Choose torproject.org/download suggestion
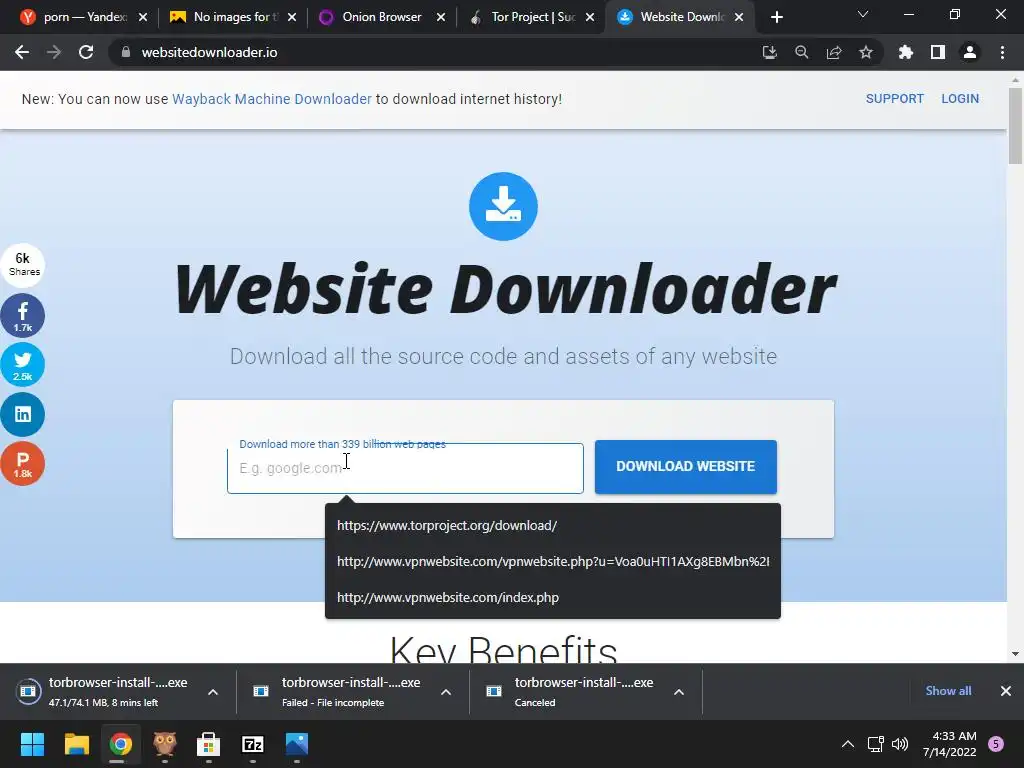 tap(552, 526)
